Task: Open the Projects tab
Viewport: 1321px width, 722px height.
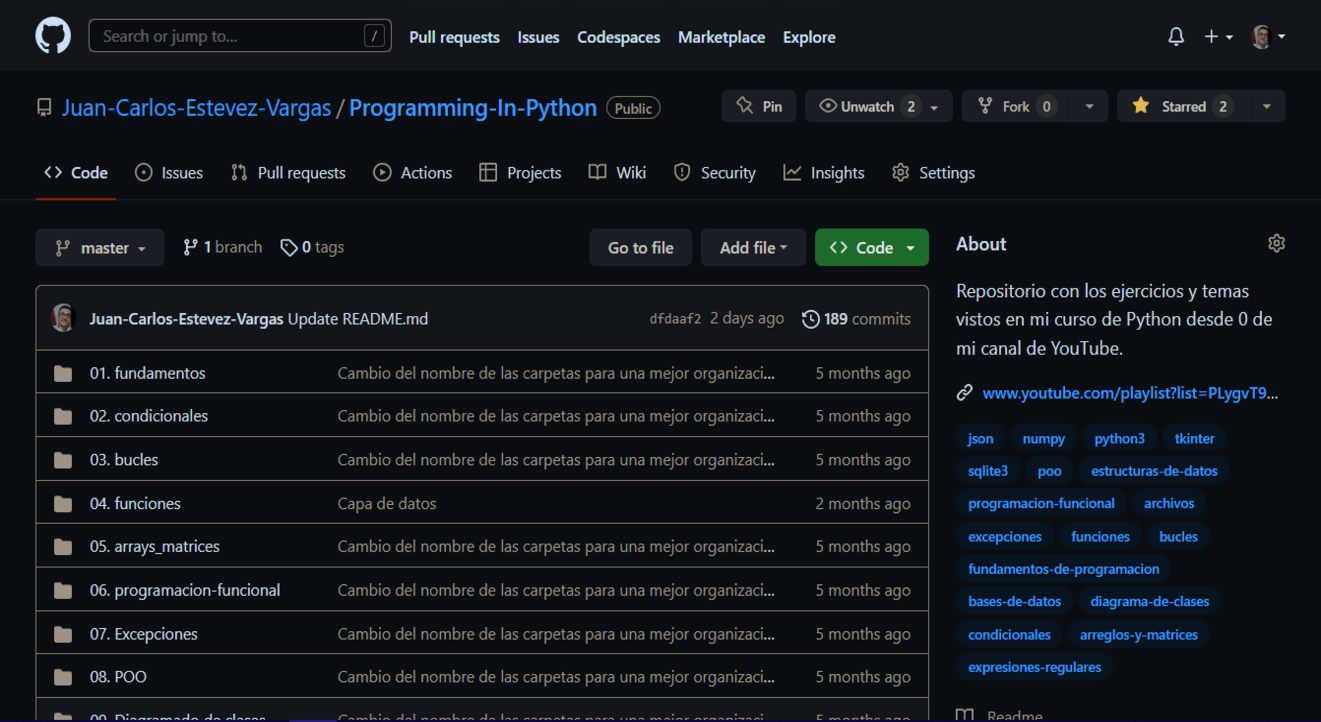Action: [520, 172]
